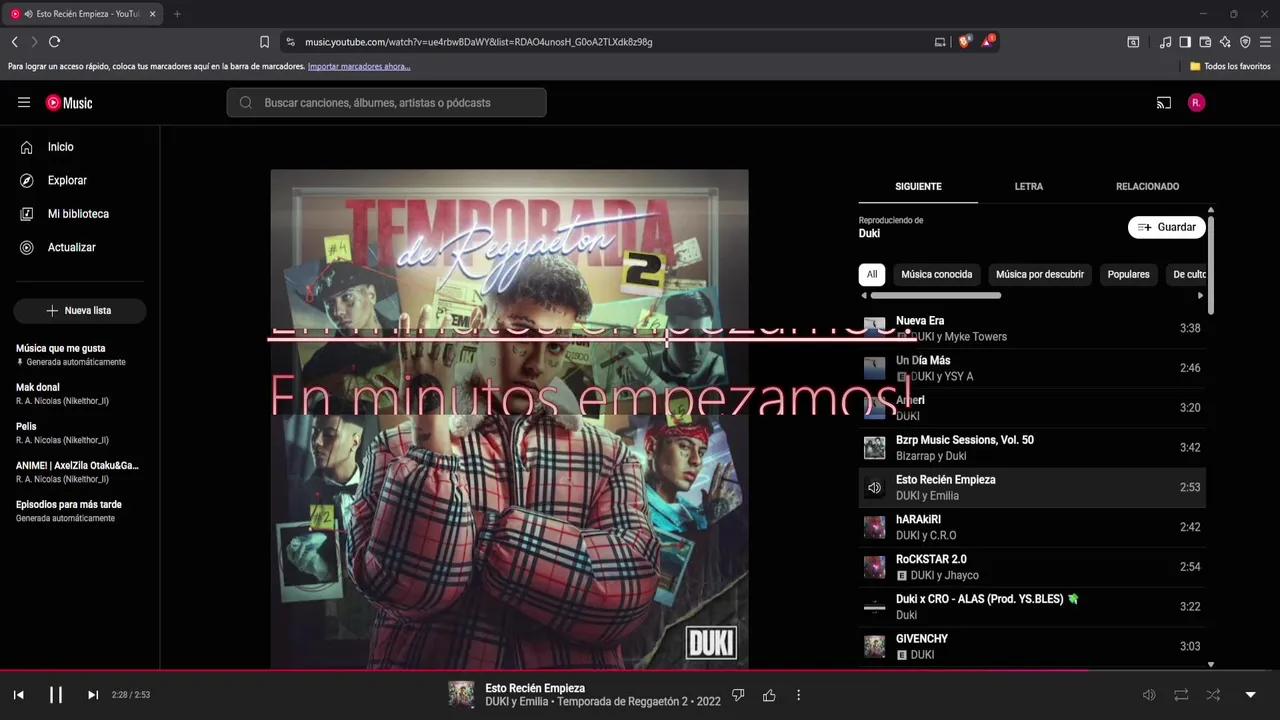
Task: Create a playlist with Nueva lista
Action: (x=80, y=310)
